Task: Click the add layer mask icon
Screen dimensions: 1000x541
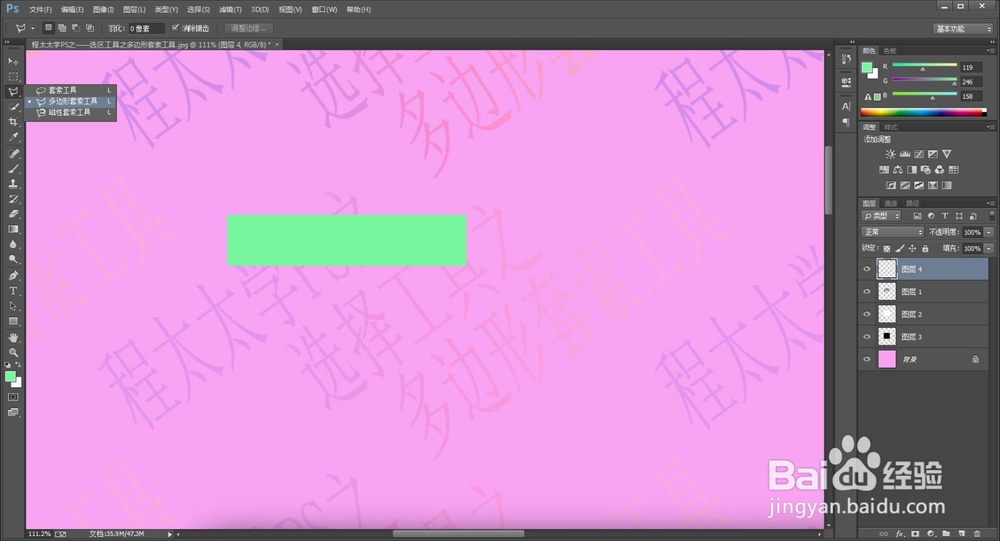Action: [x=915, y=533]
